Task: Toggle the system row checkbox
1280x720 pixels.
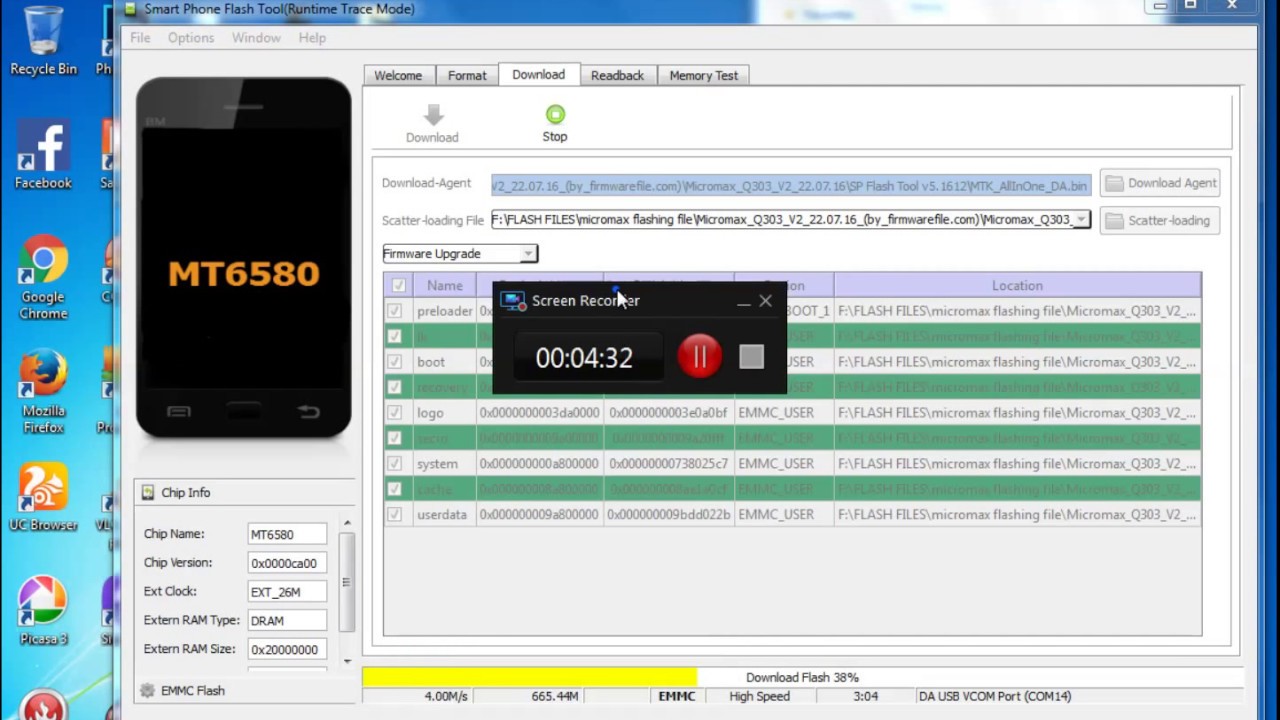Action: click(x=395, y=464)
